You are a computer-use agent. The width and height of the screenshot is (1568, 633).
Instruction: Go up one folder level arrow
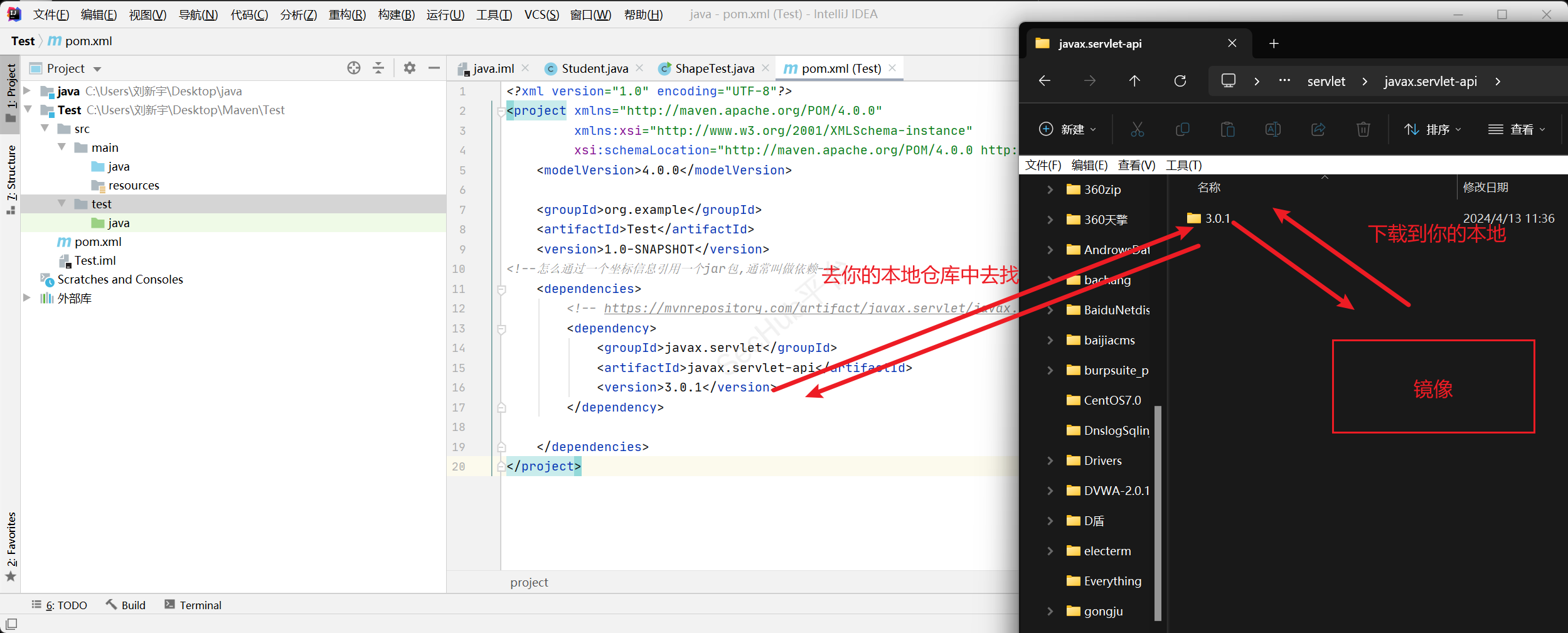1134,81
